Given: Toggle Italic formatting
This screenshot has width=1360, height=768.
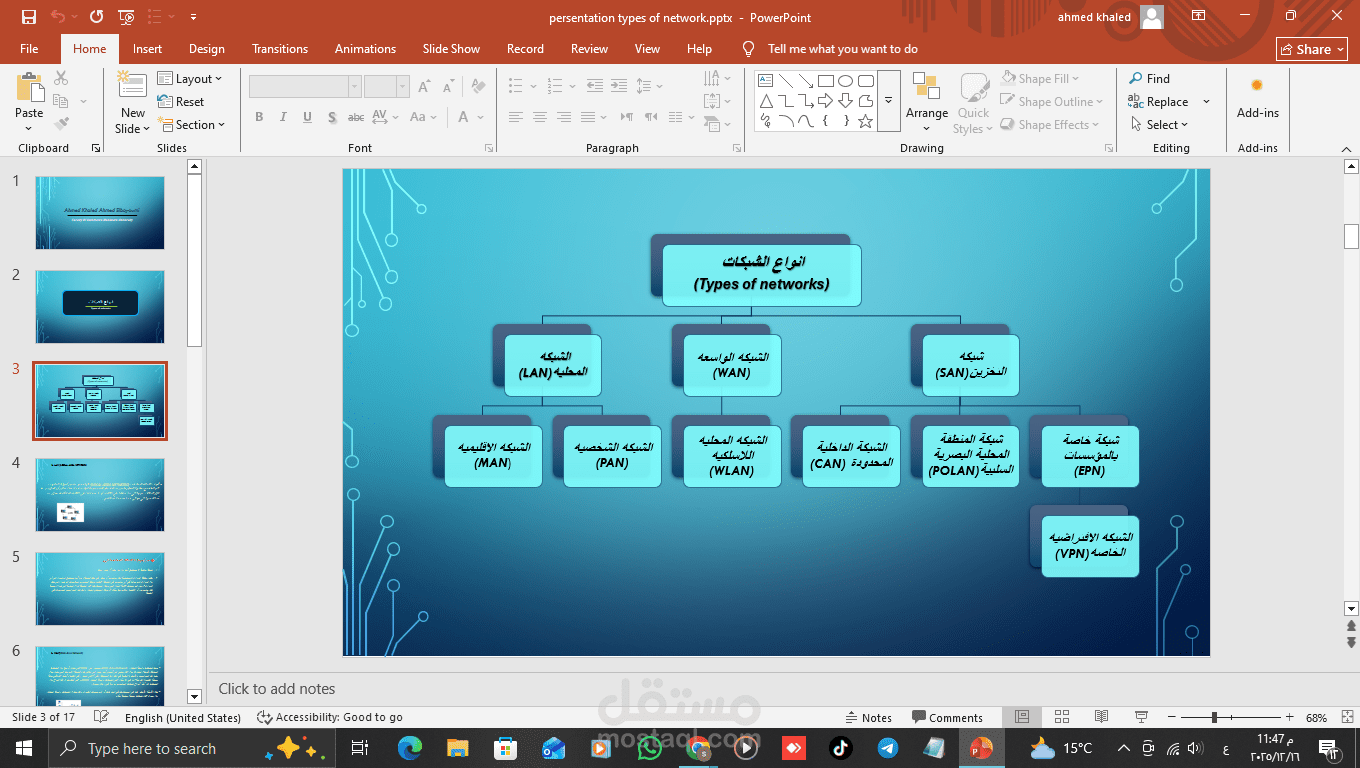Looking at the screenshot, I should 283,117.
